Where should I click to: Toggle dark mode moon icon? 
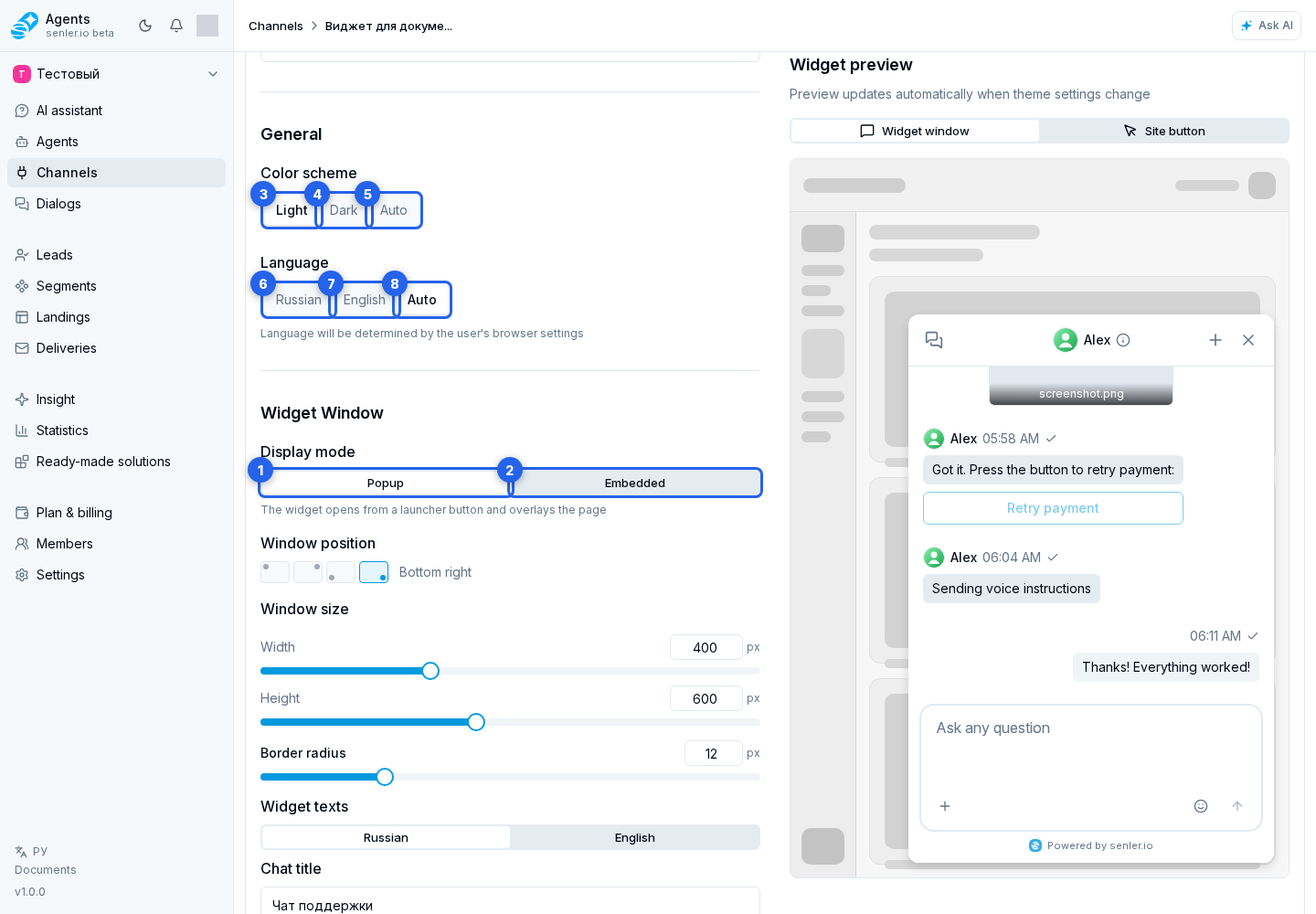coord(145,26)
